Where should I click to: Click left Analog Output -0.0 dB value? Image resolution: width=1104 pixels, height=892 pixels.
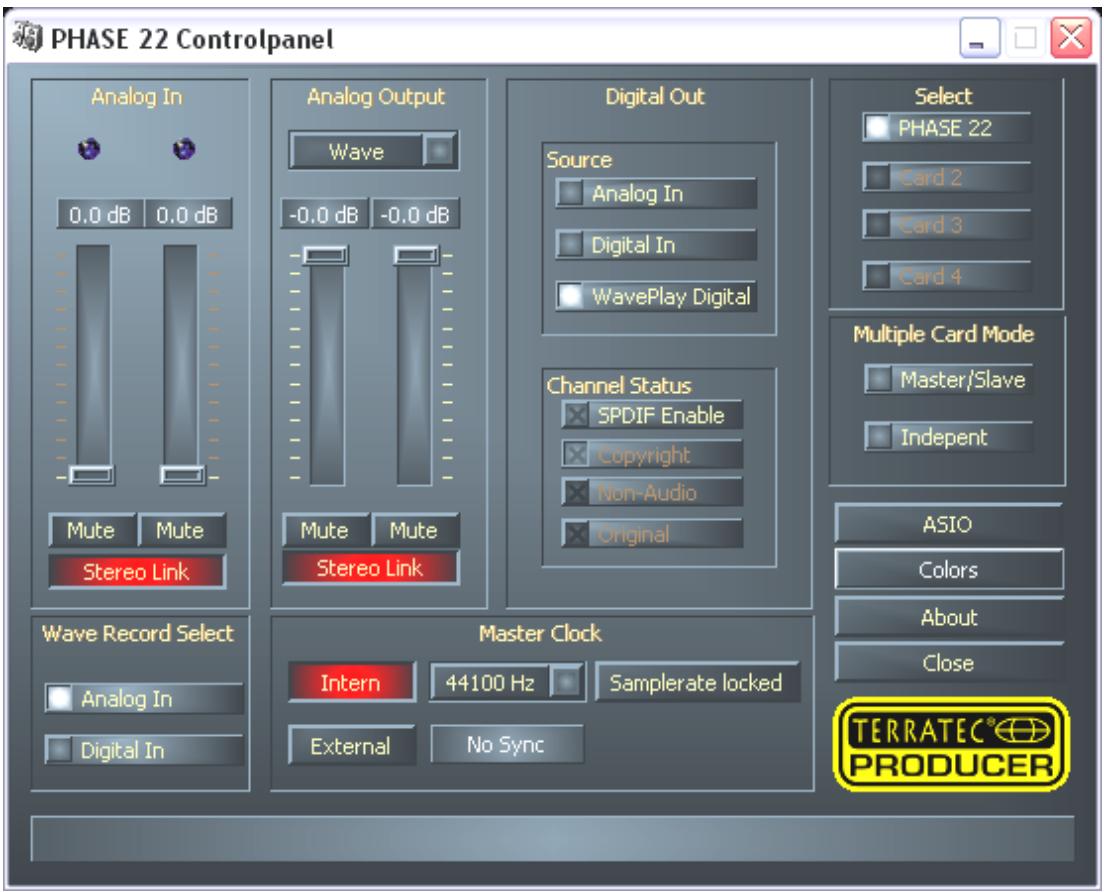325,214
